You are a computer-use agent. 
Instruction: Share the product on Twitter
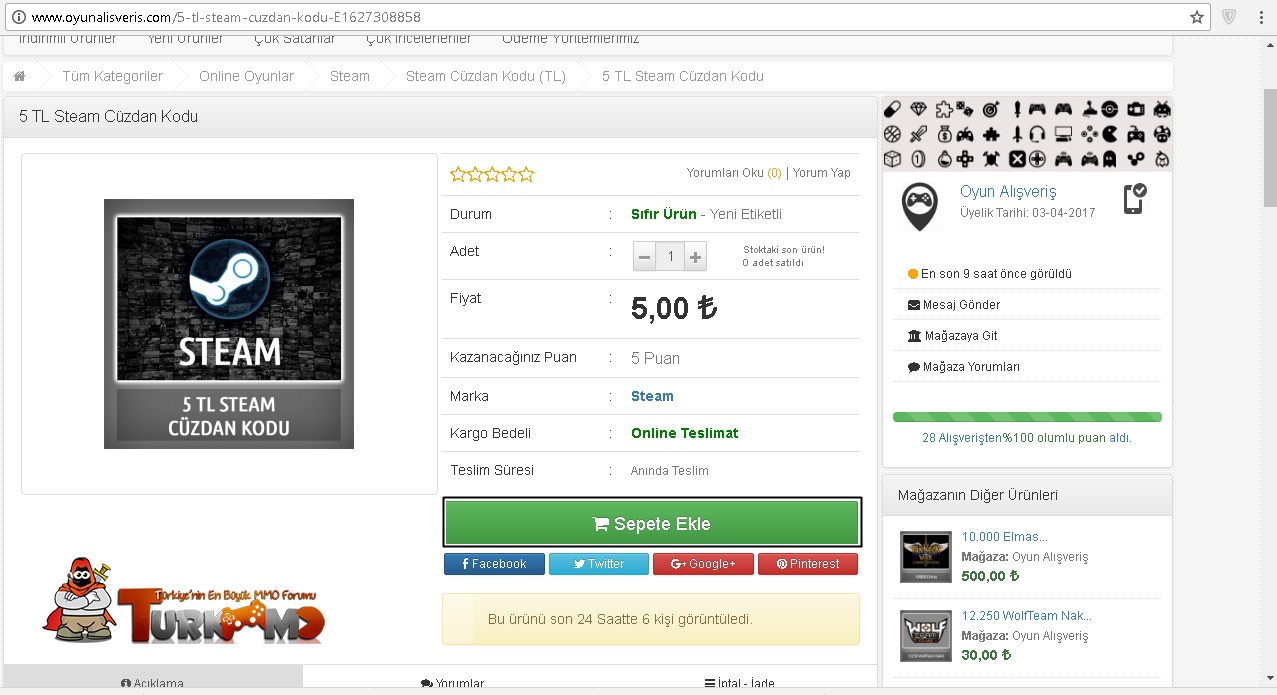(599, 564)
